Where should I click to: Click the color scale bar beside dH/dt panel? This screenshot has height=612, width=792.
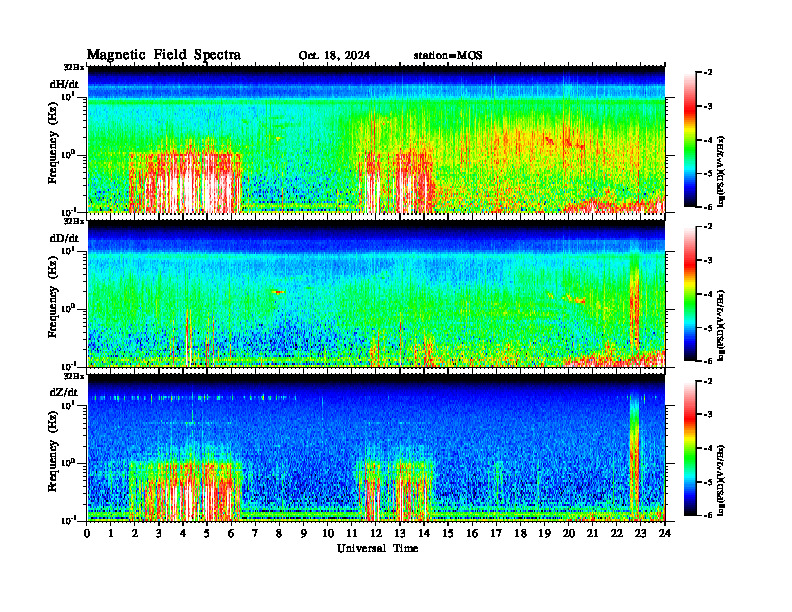[690, 140]
